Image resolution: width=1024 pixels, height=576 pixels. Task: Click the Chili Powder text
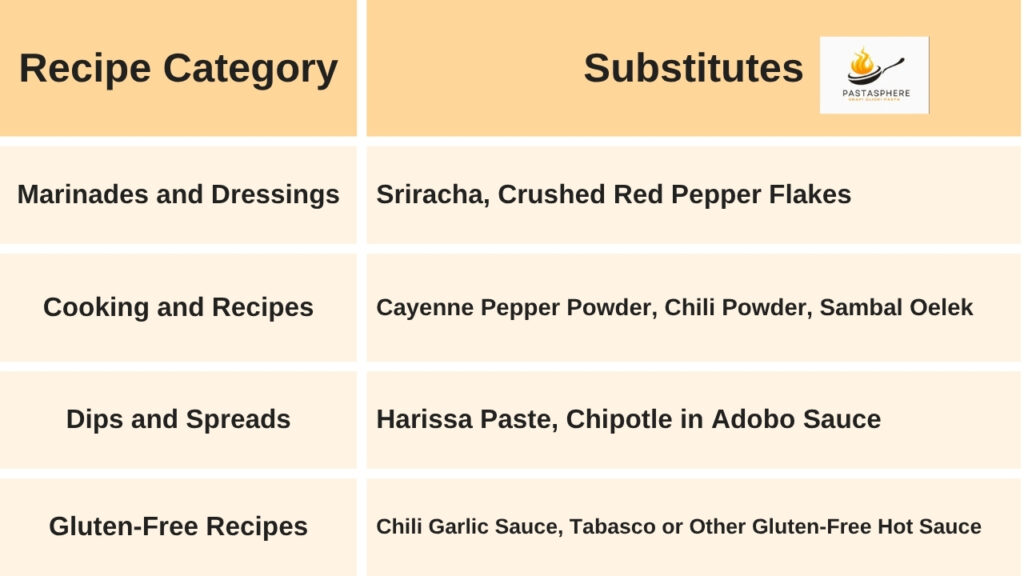(738, 308)
